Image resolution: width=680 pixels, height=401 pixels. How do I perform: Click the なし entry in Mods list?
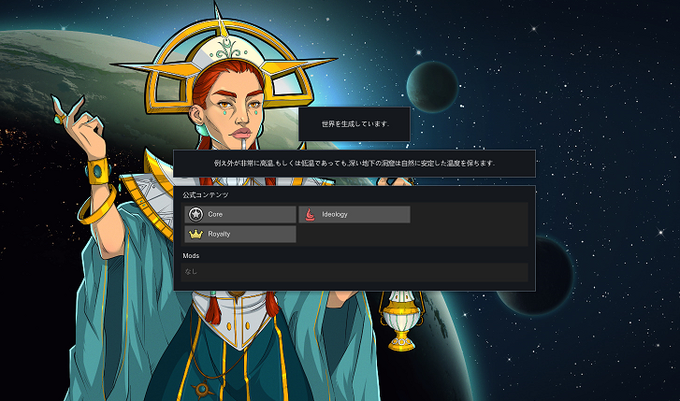[x=191, y=272]
